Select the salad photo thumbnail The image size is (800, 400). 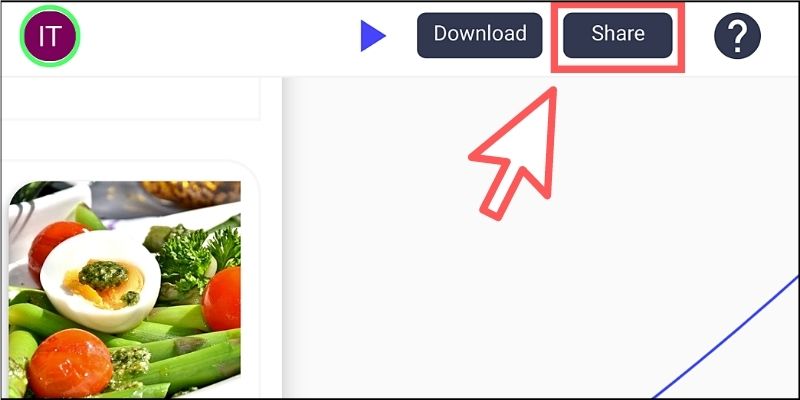point(124,289)
